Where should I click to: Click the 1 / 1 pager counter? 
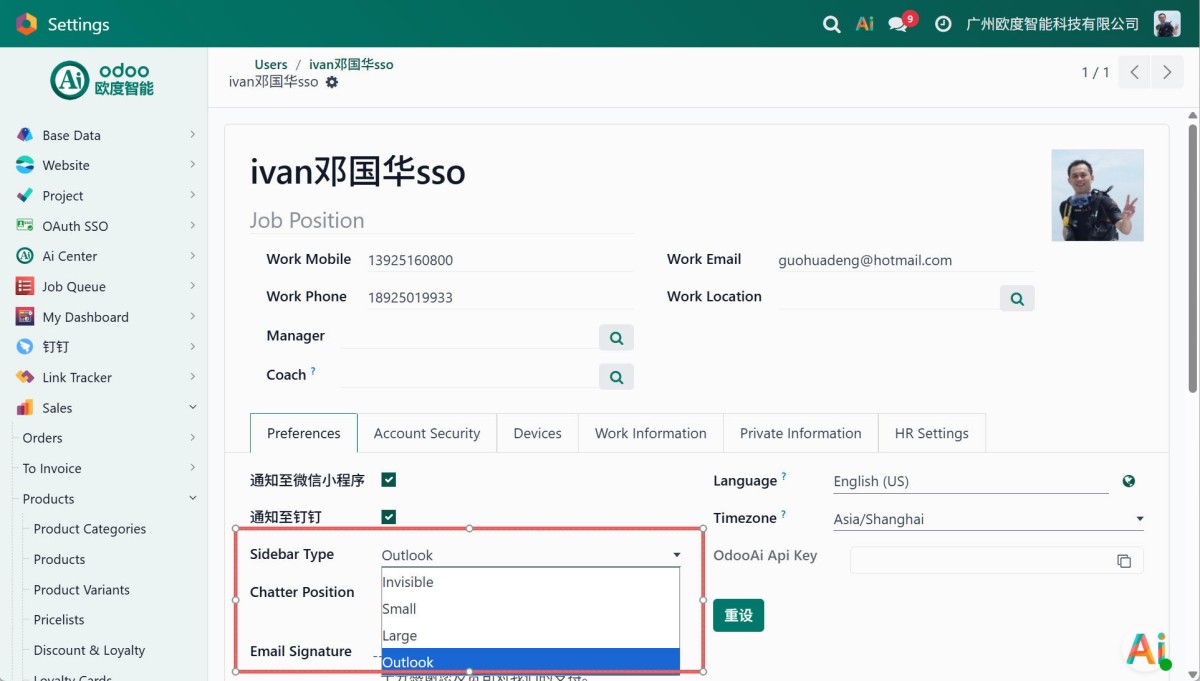(x=1095, y=72)
